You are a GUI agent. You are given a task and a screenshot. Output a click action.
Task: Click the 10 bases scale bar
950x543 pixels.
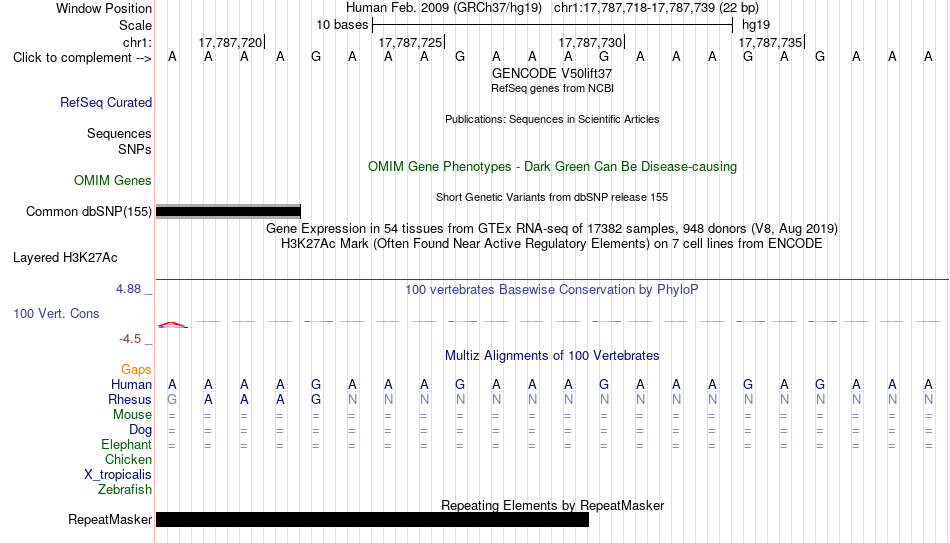pyautogui.click(x=553, y=25)
